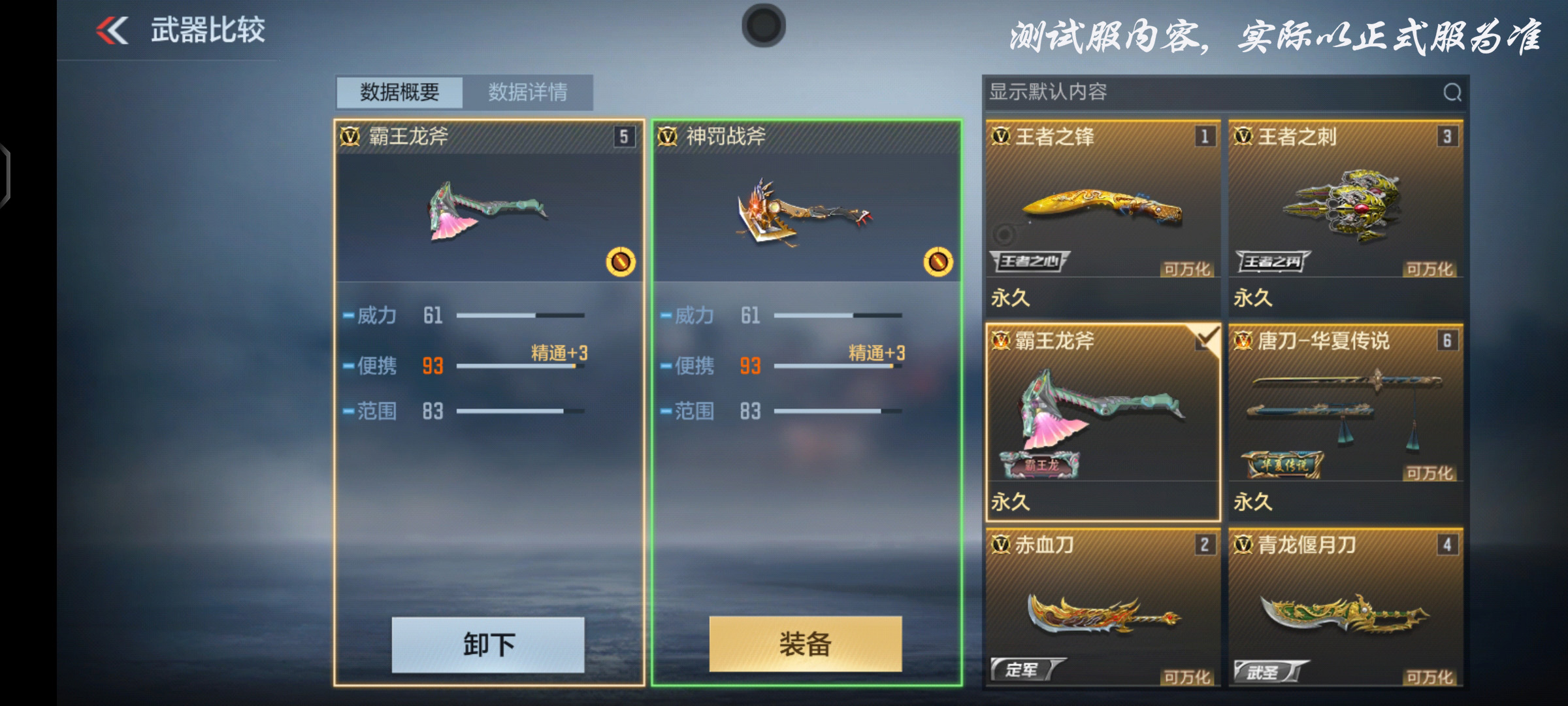1568x706 pixels.
Task: Switch to 数据概要 tab
Action: click(399, 92)
